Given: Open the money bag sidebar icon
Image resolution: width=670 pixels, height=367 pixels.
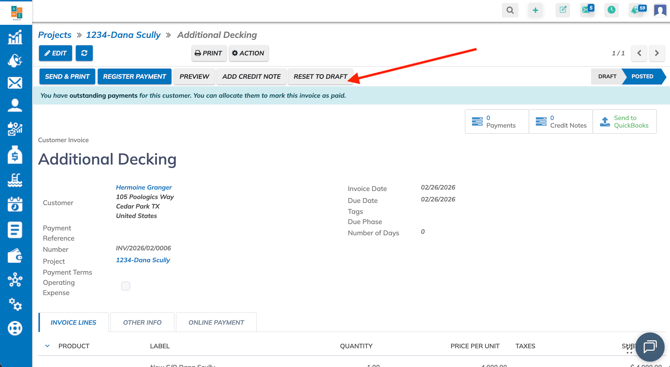Looking at the screenshot, I should 15,155.
